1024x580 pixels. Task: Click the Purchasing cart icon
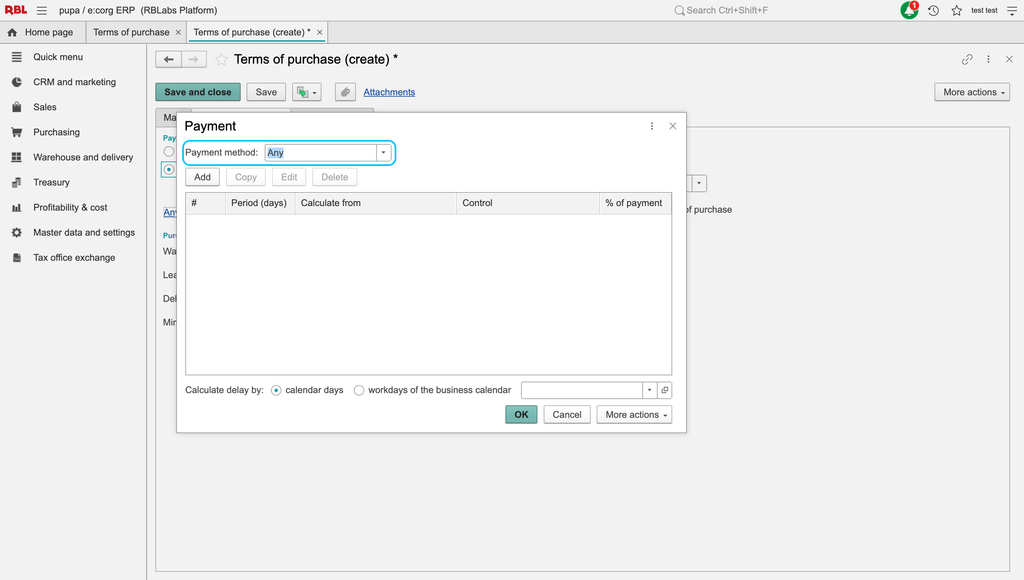click(x=17, y=132)
